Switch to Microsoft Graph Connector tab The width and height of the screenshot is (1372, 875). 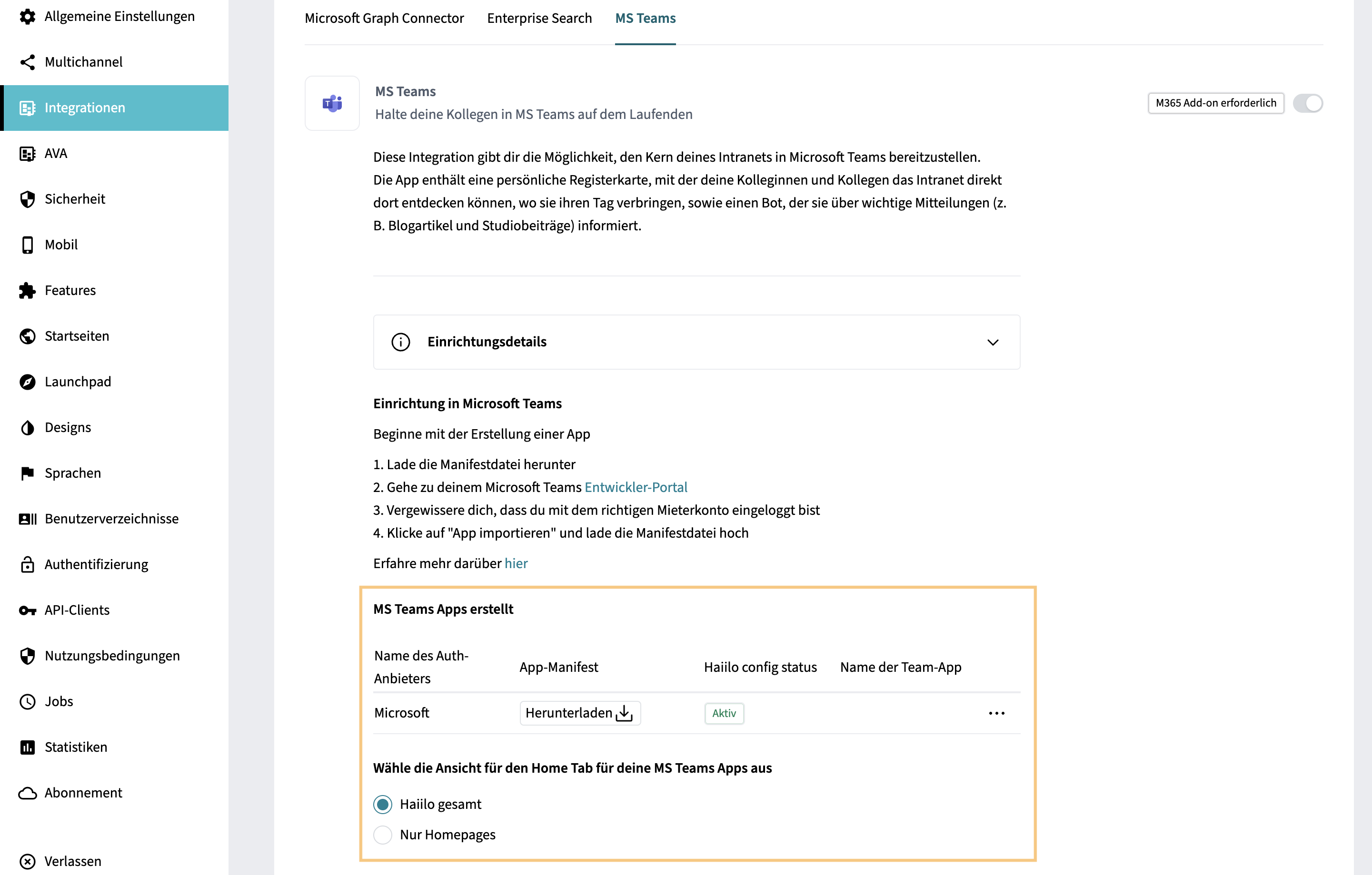click(x=384, y=18)
